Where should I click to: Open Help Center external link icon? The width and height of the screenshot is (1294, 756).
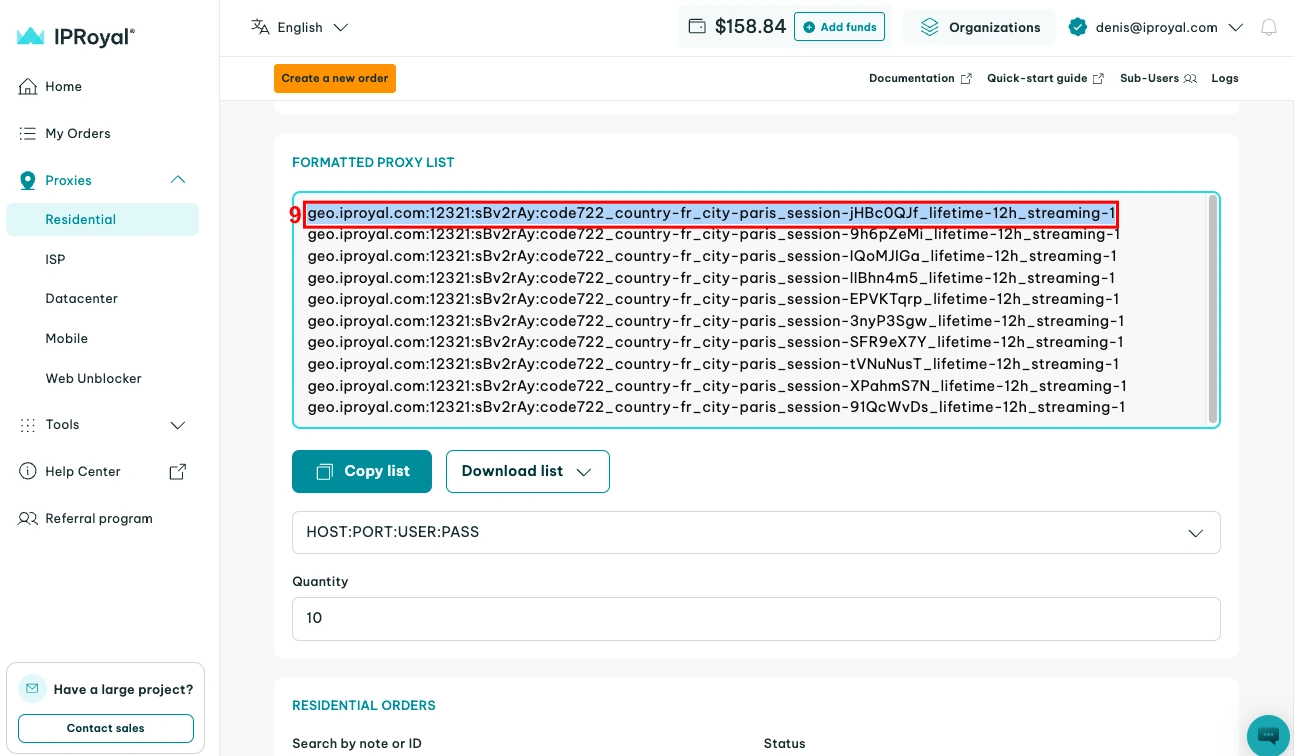point(177,472)
